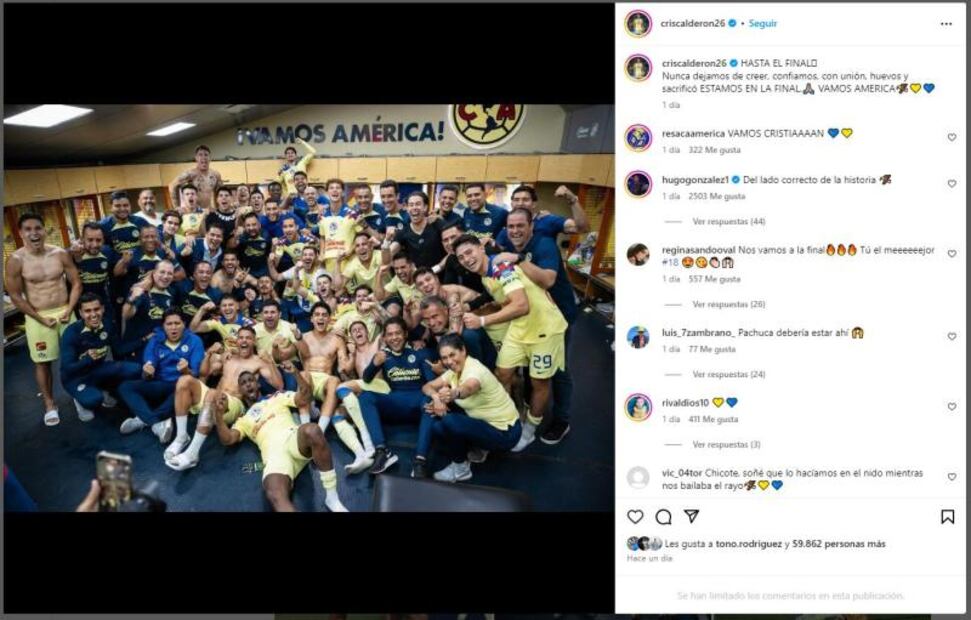Open the comment bubble icon
The image size is (971, 620).
click(x=663, y=517)
